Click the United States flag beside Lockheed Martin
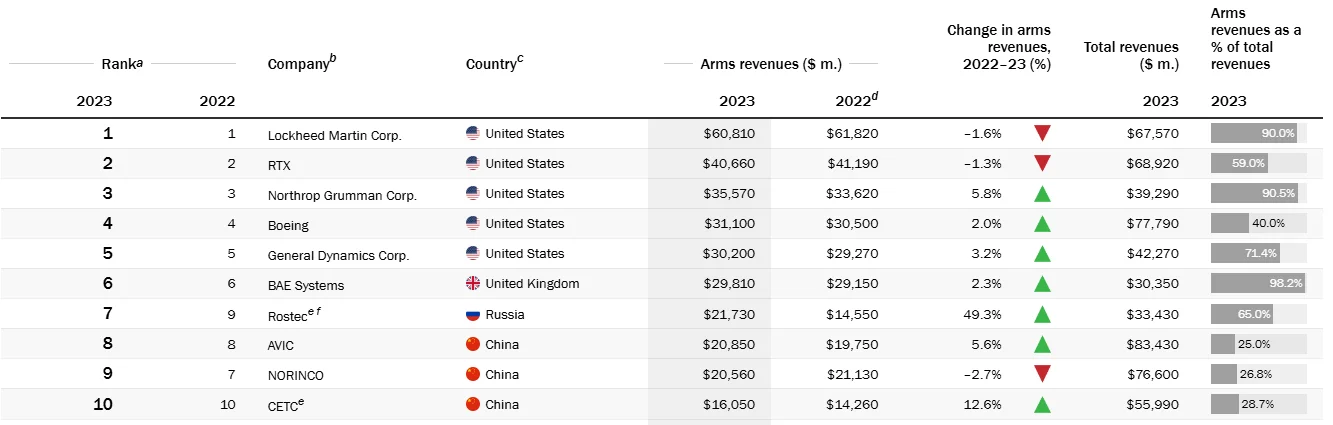 473,133
